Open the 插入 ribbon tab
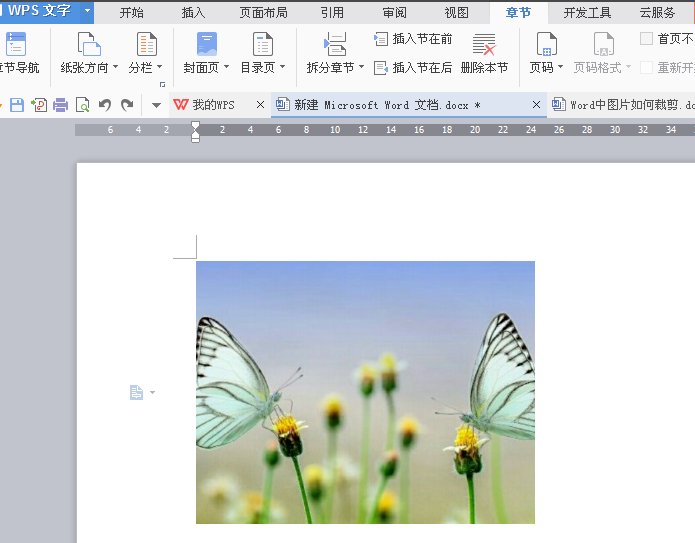This screenshot has height=543, width=695. (x=193, y=13)
